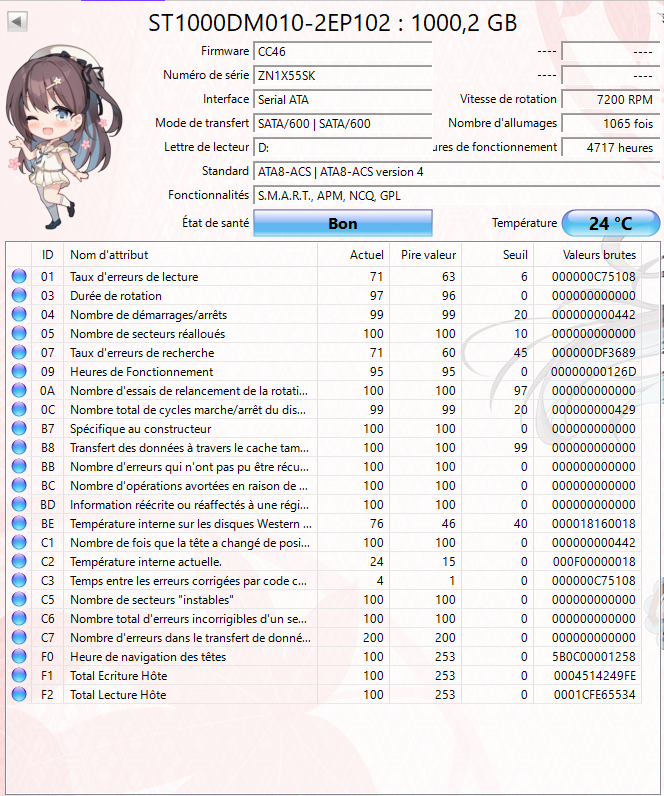The width and height of the screenshot is (664, 796).
Task: Click the Taux d'erreurs de lecture attribute name
Action: click(134, 277)
